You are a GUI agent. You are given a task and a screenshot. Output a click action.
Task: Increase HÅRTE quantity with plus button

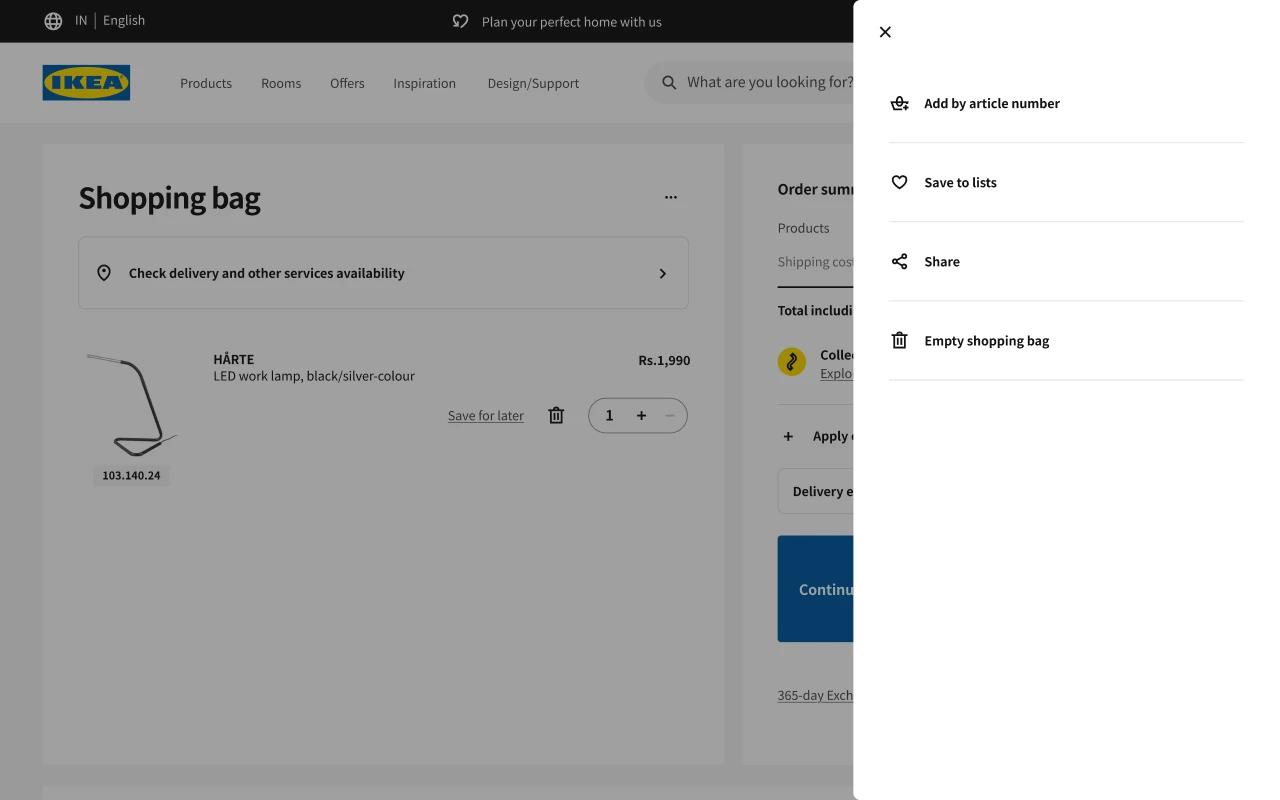(x=642, y=415)
